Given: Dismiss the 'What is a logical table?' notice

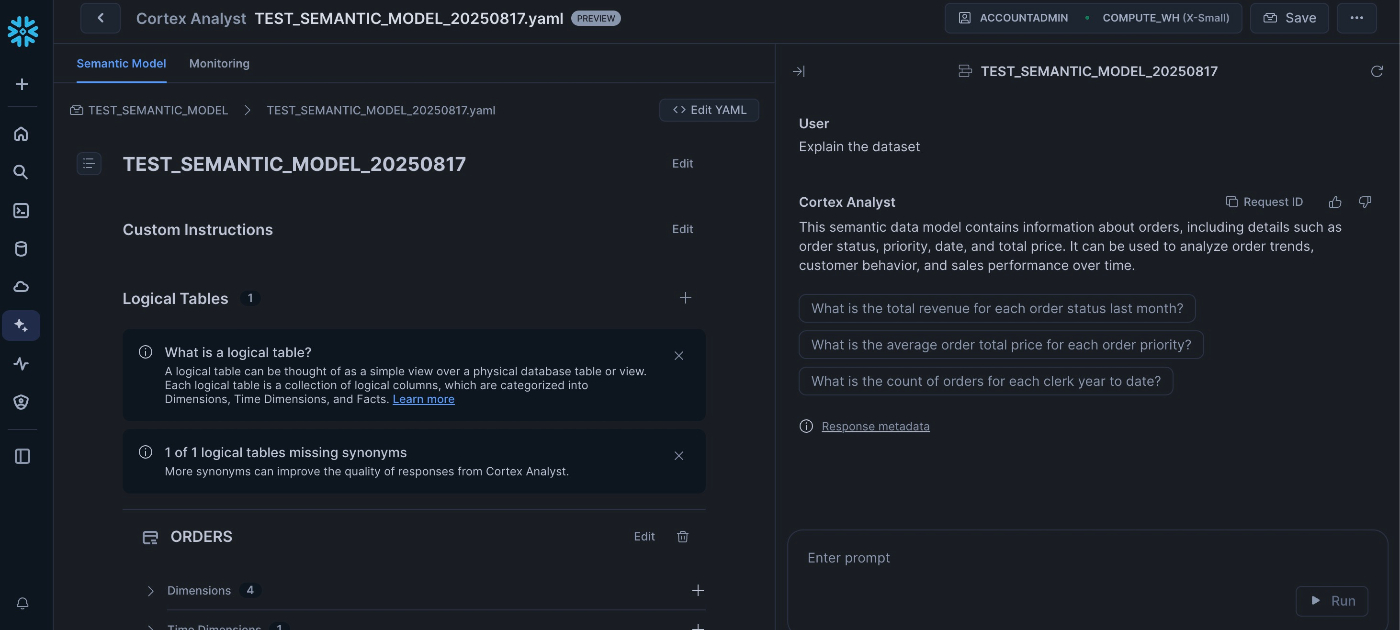Looking at the screenshot, I should [x=679, y=356].
